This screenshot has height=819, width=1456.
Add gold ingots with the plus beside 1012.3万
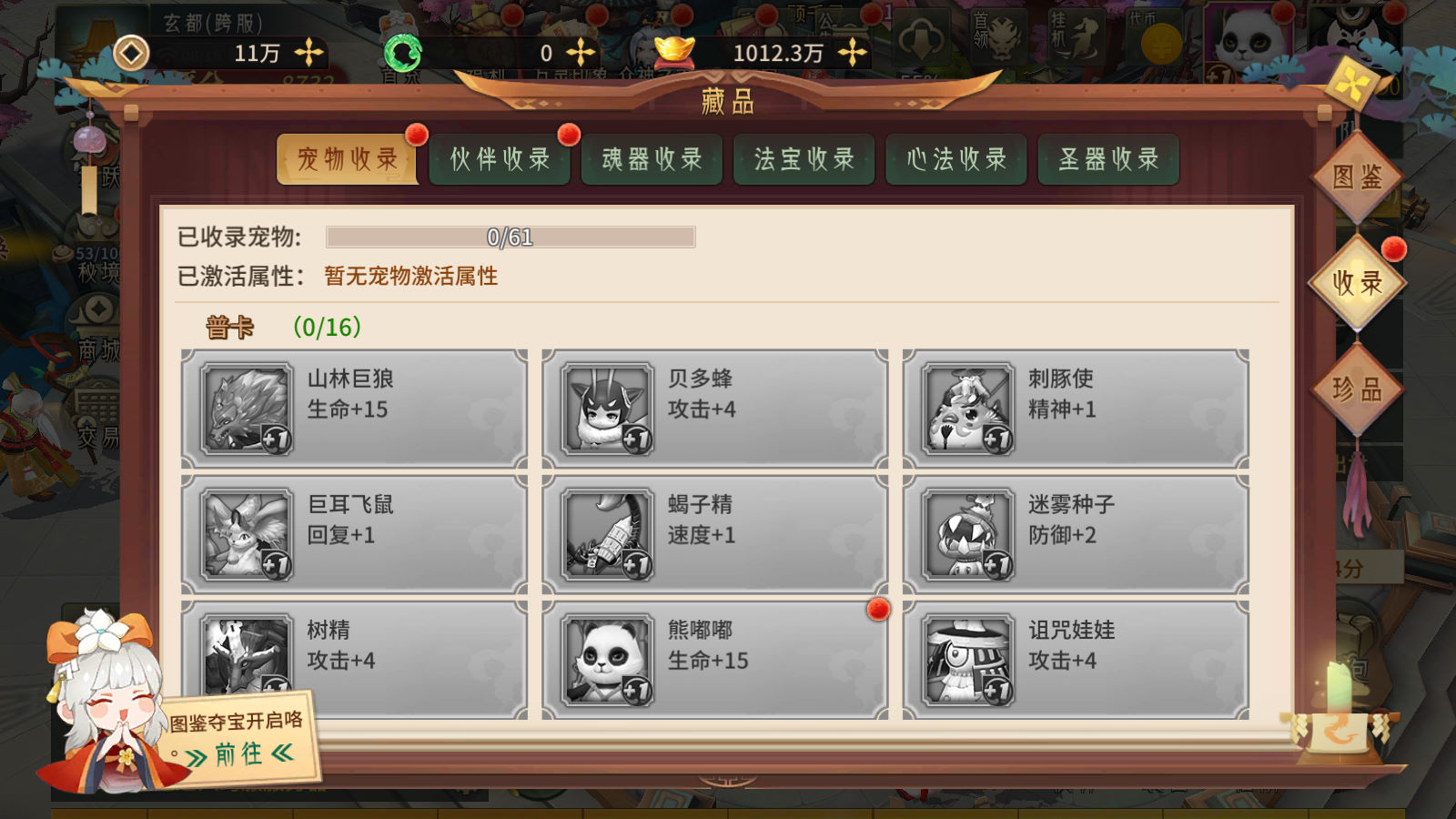(853, 53)
